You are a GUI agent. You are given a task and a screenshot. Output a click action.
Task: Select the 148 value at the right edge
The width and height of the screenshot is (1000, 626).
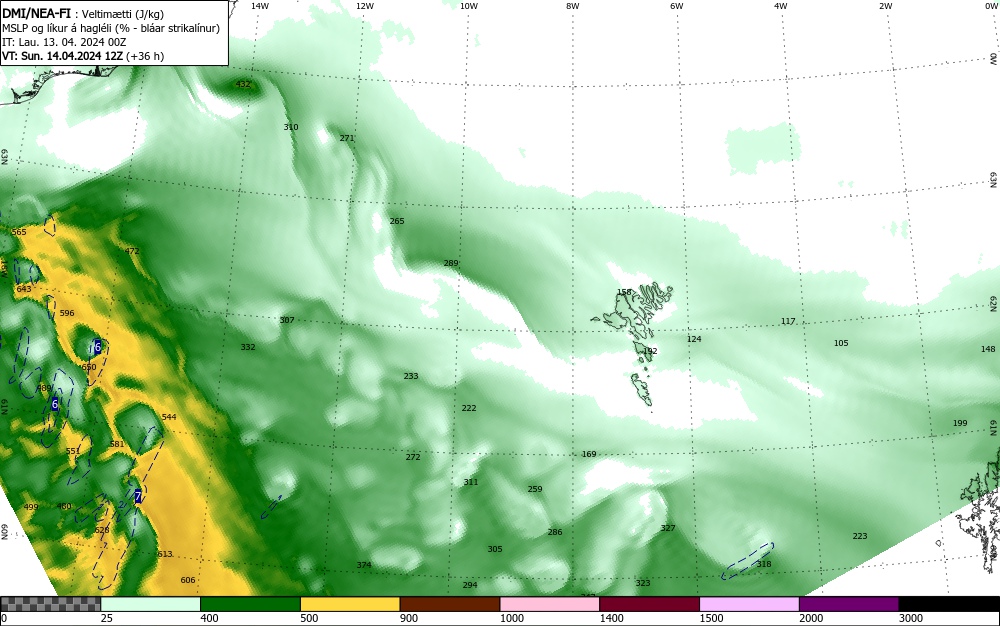coord(988,349)
